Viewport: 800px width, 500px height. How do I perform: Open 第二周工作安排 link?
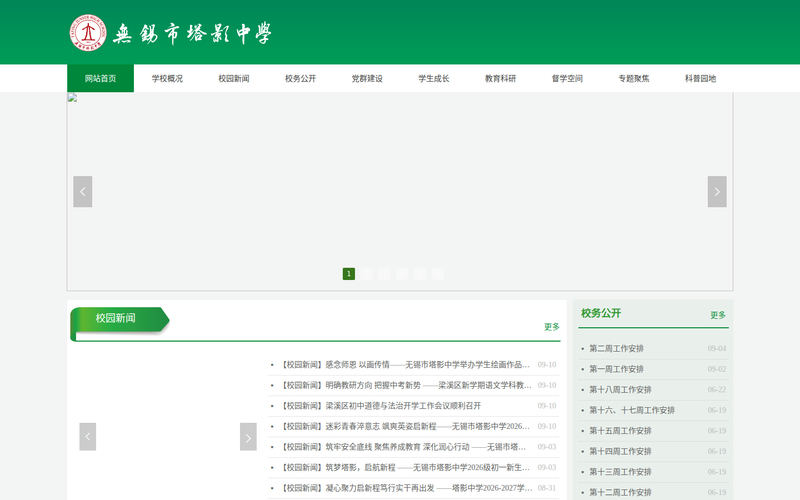[x=616, y=348]
